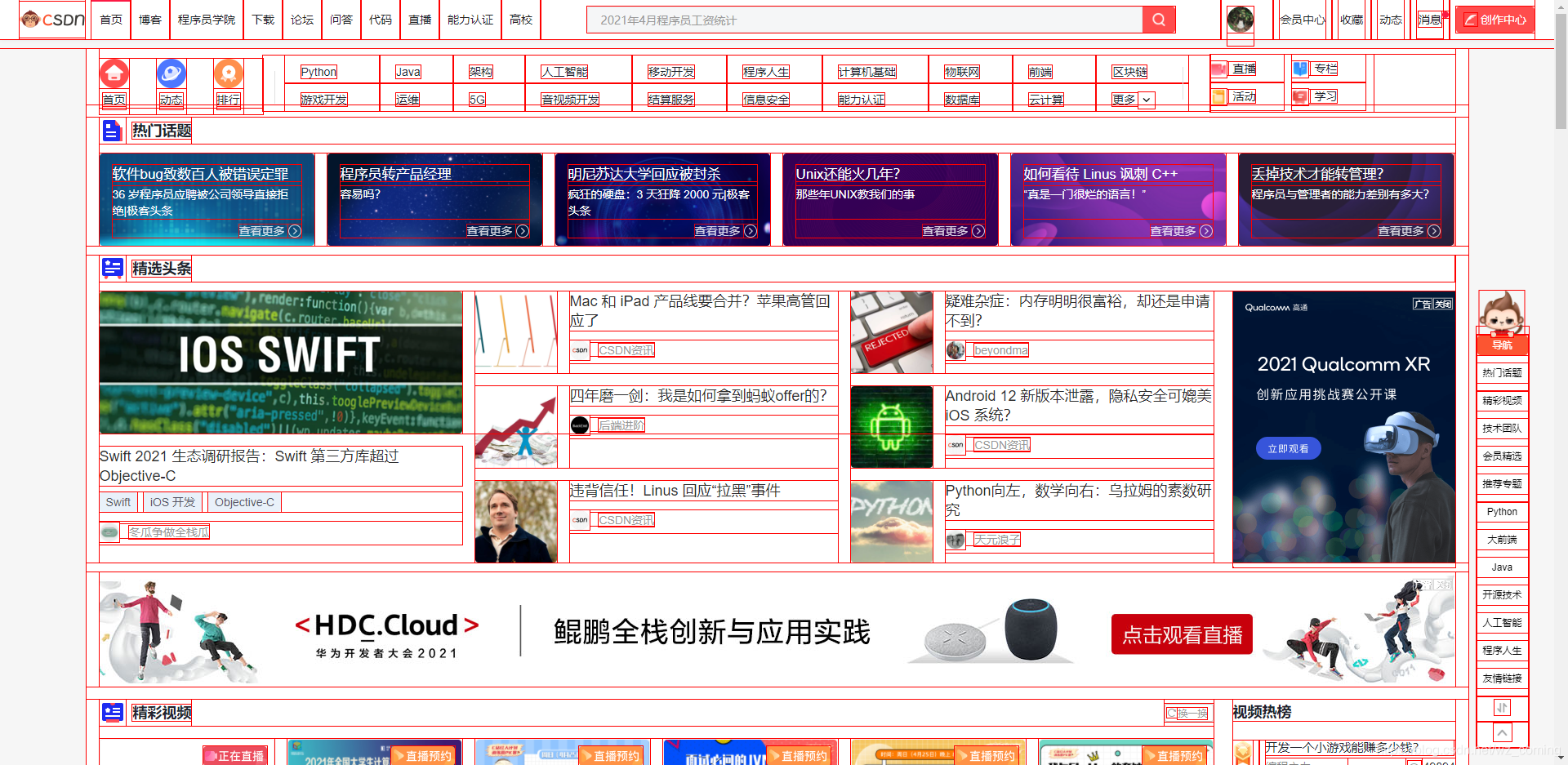This screenshot has width=1568, height=765.
Task: Open 收藏 link in header
Action: coord(1352,20)
